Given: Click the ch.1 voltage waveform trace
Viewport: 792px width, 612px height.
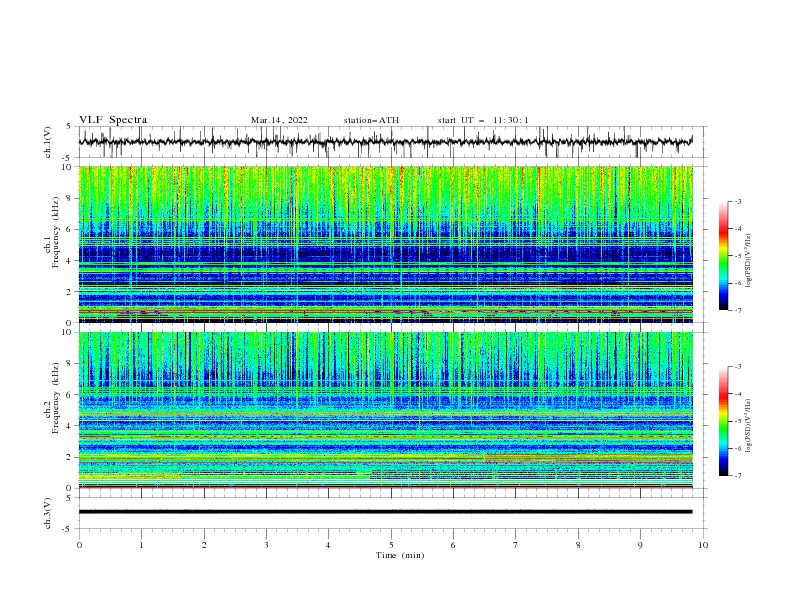Looking at the screenshot, I should [385, 142].
